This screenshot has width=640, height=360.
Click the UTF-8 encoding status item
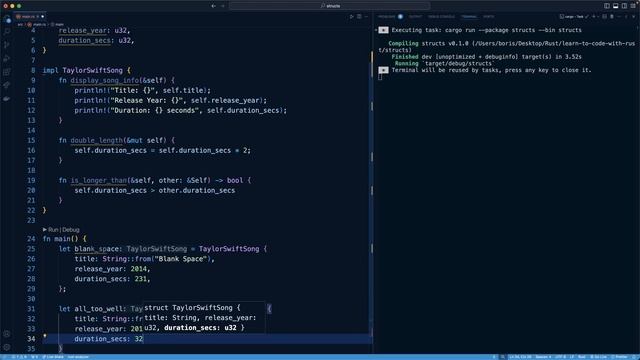[x=560, y=357]
